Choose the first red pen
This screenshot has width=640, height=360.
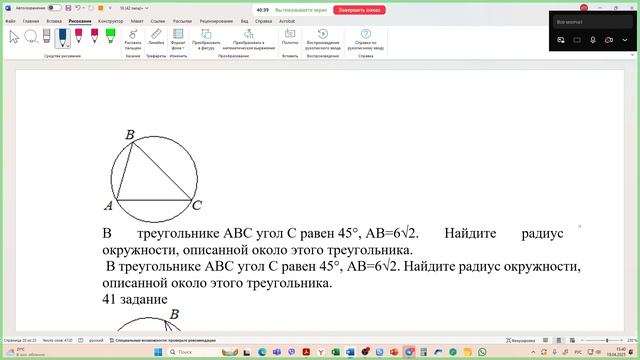pyautogui.click(x=78, y=36)
